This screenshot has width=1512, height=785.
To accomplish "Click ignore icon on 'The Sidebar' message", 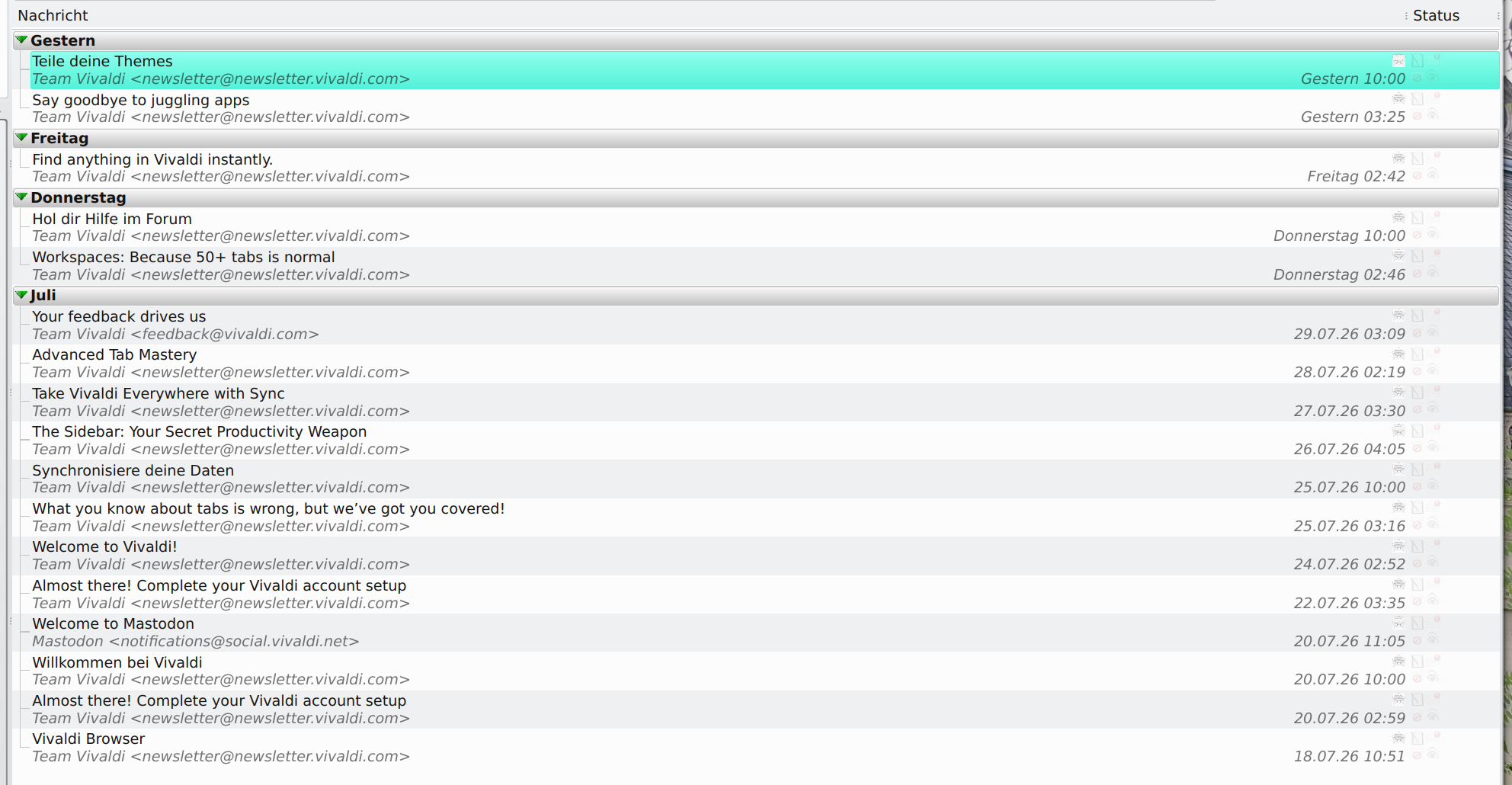I will pyautogui.click(x=1417, y=448).
